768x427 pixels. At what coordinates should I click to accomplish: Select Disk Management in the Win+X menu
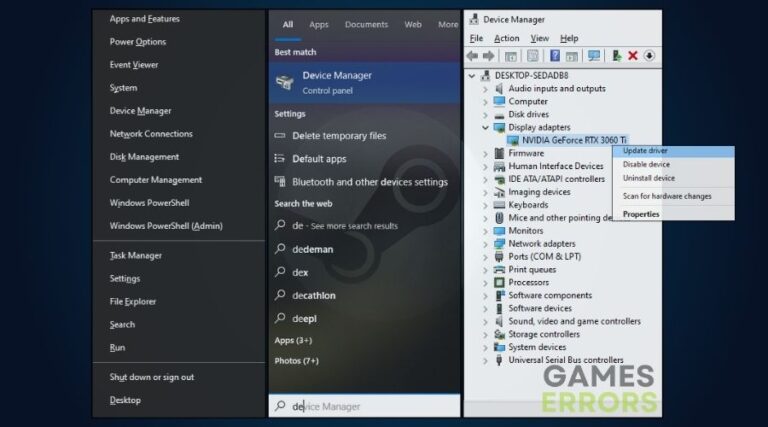[144, 157]
